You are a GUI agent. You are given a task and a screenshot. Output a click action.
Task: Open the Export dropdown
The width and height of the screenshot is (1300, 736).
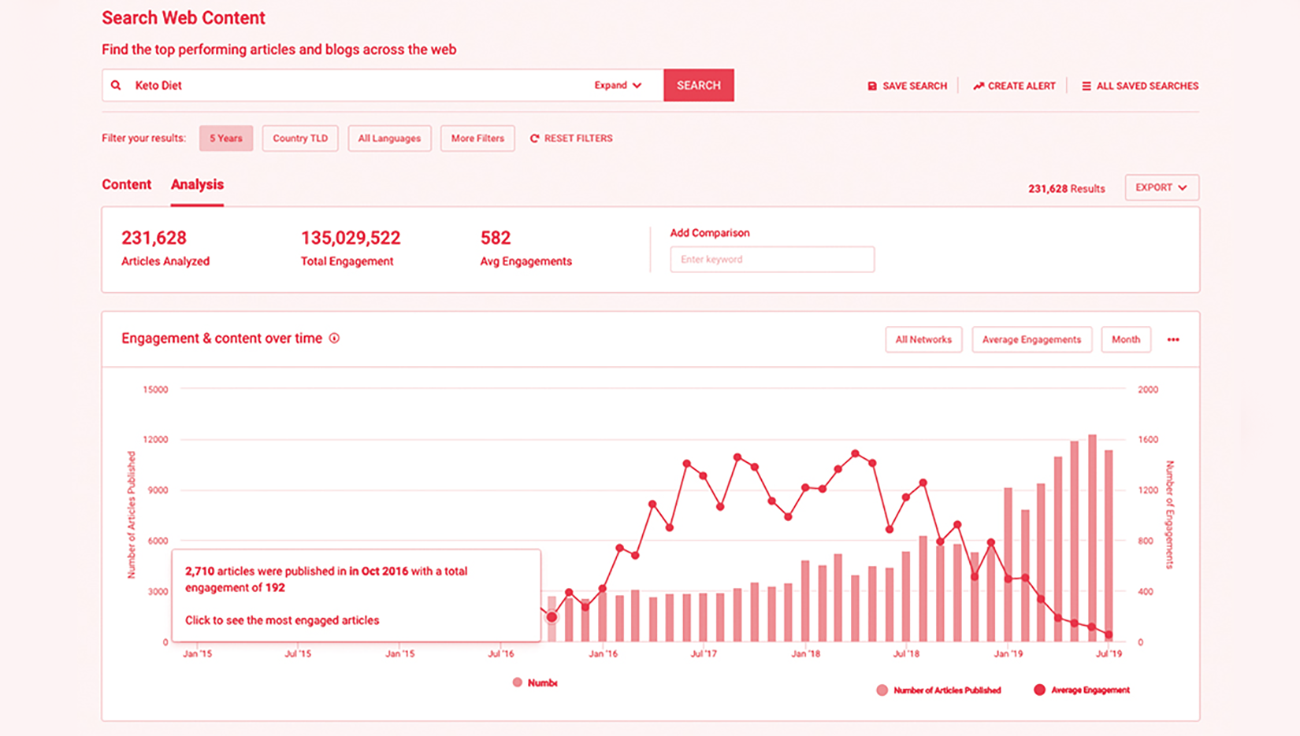point(1161,188)
